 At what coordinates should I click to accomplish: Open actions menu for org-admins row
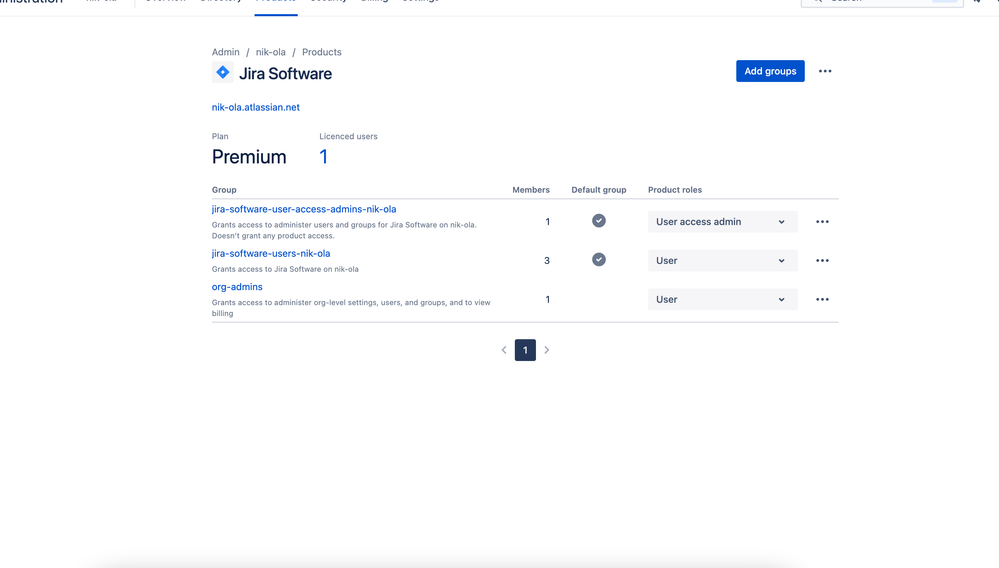click(823, 299)
